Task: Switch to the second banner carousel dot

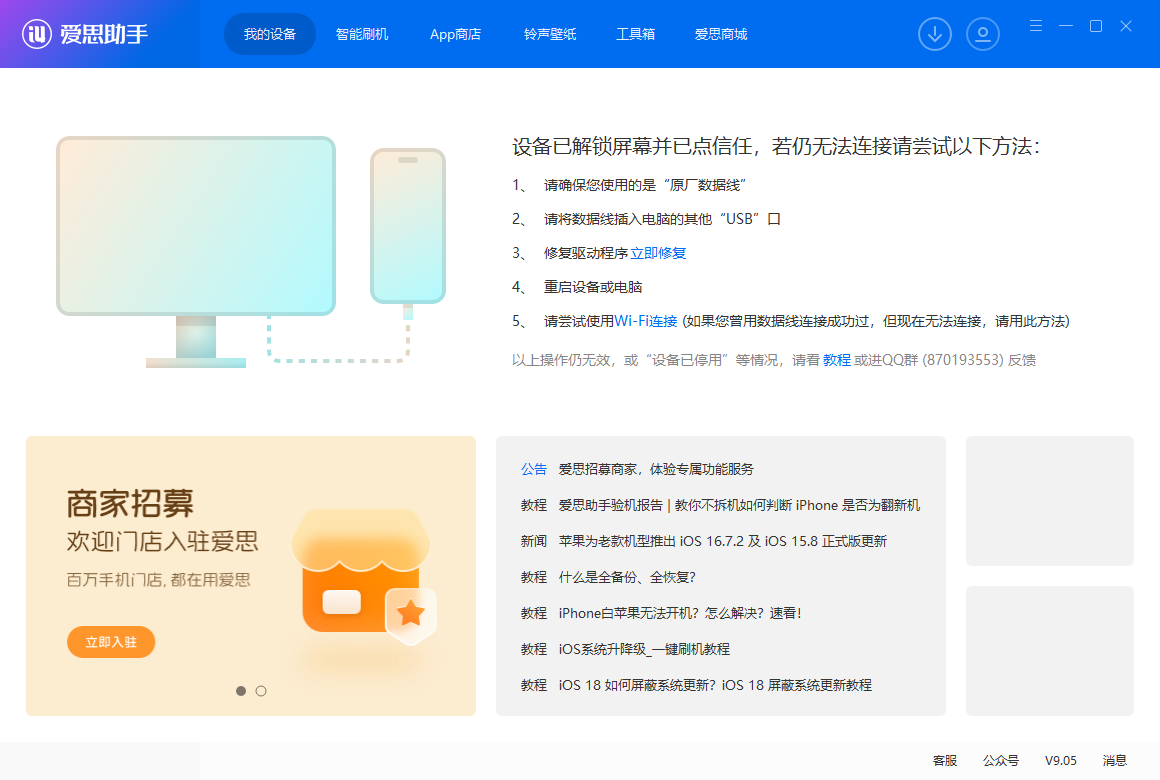Action: click(261, 691)
